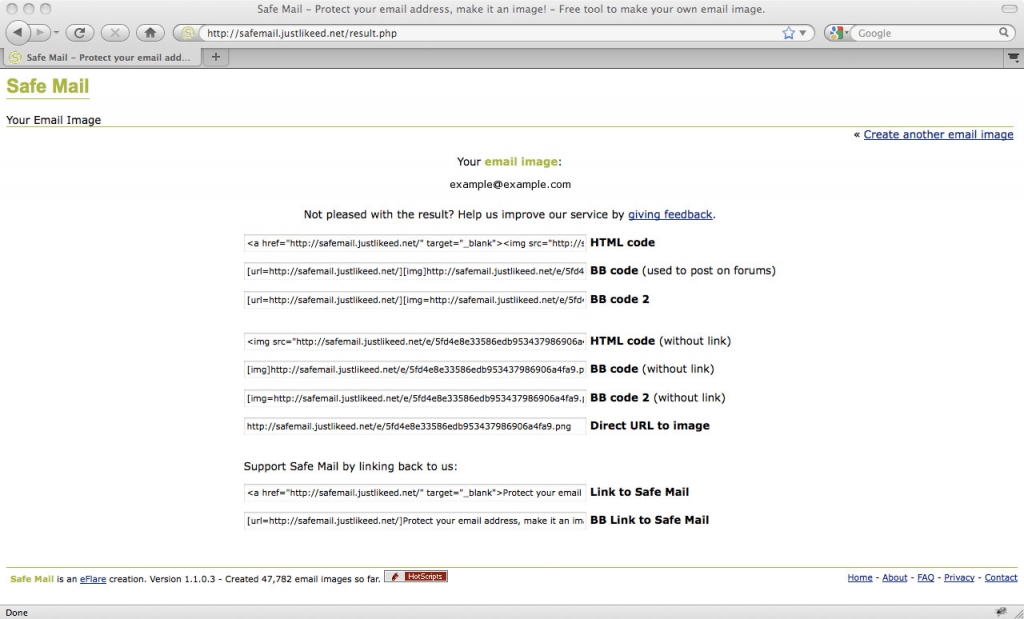Open a new tab with plus button
Image resolution: width=1024 pixels, height=619 pixels.
(x=216, y=57)
